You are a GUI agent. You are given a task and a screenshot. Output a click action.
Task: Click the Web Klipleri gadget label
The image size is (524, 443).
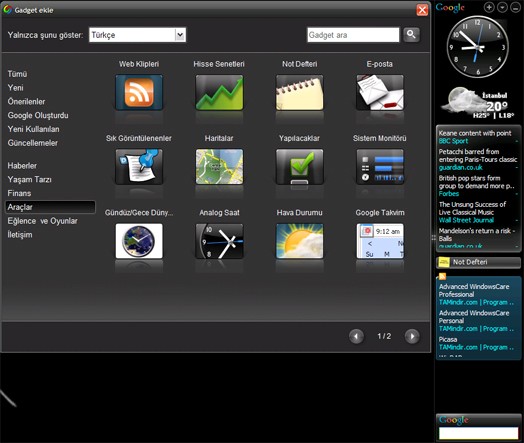139,64
